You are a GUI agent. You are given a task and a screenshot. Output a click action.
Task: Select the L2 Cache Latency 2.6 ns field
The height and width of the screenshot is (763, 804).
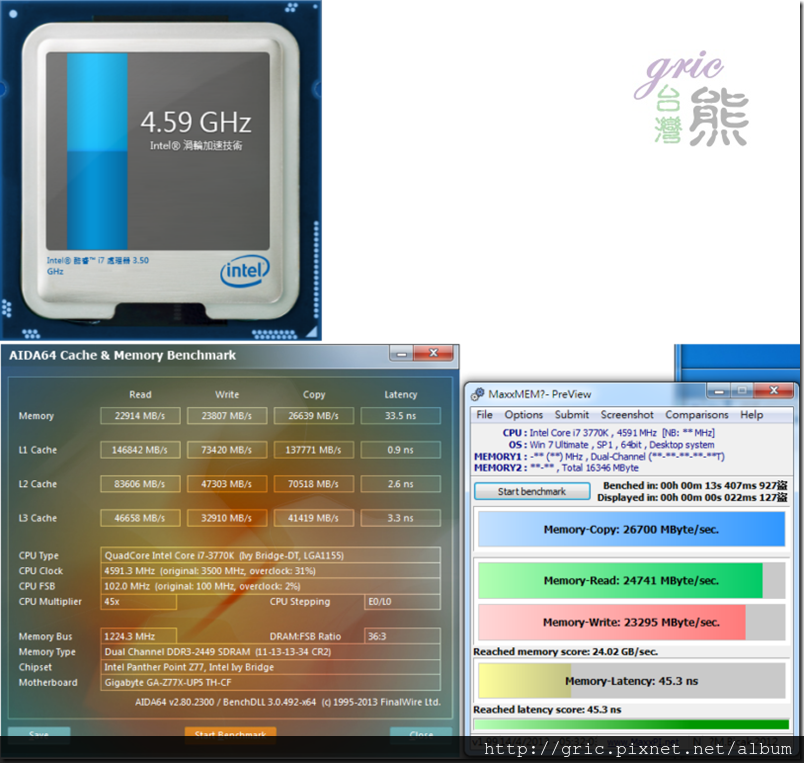(x=400, y=484)
